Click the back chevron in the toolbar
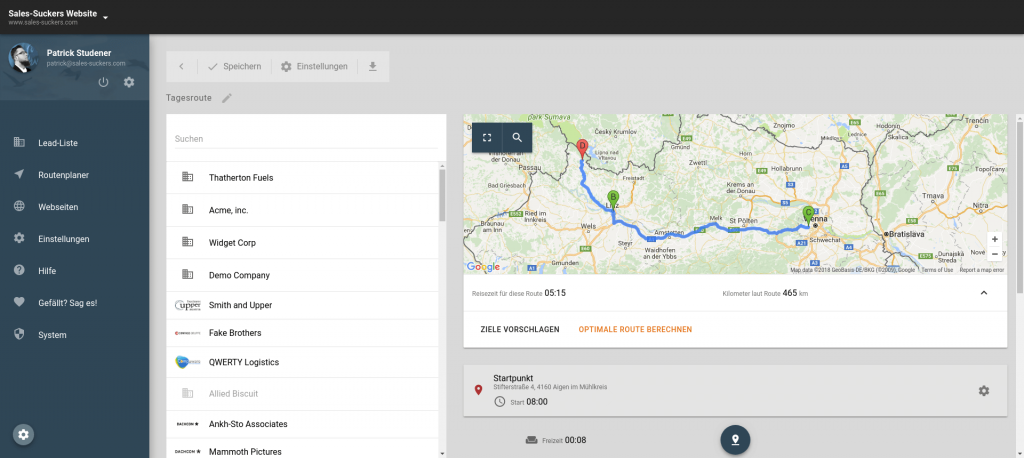Image resolution: width=1024 pixels, height=458 pixels. [x=182, y=67]
